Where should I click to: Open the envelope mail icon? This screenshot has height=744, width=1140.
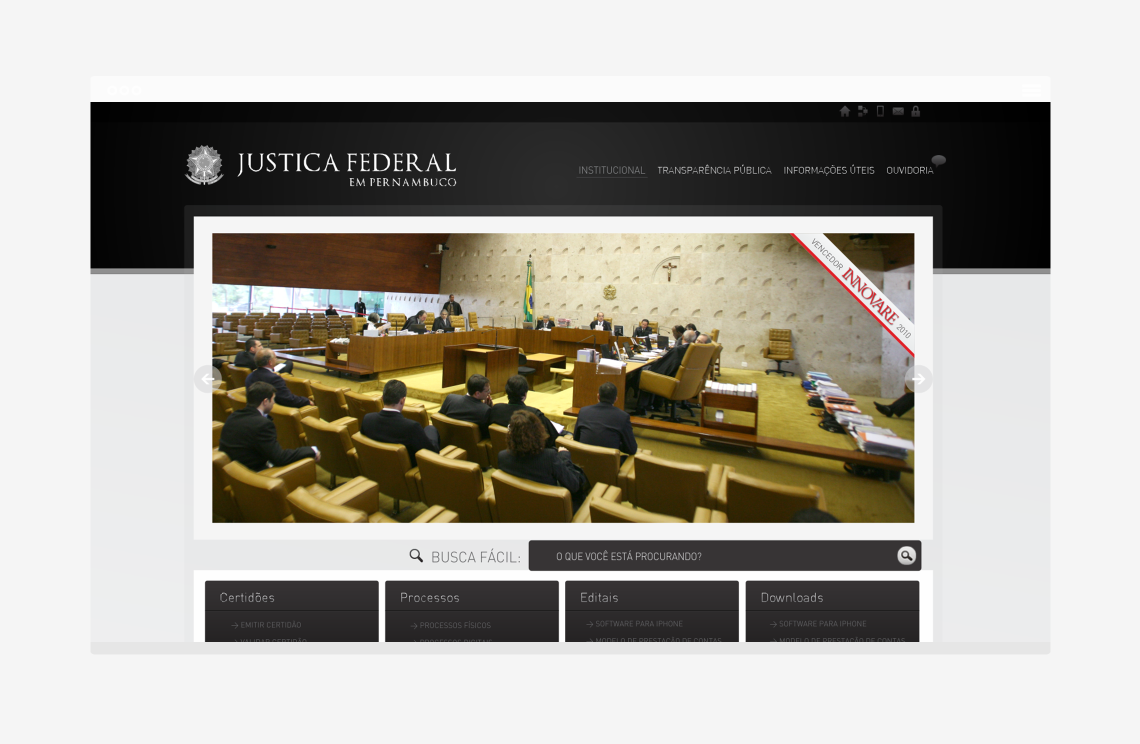(x=898, y=111)
